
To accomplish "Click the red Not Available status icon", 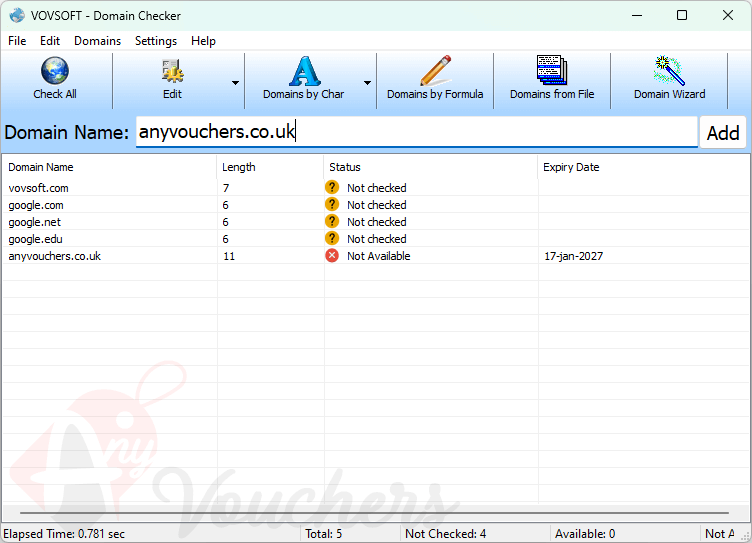I will point(332,255).
